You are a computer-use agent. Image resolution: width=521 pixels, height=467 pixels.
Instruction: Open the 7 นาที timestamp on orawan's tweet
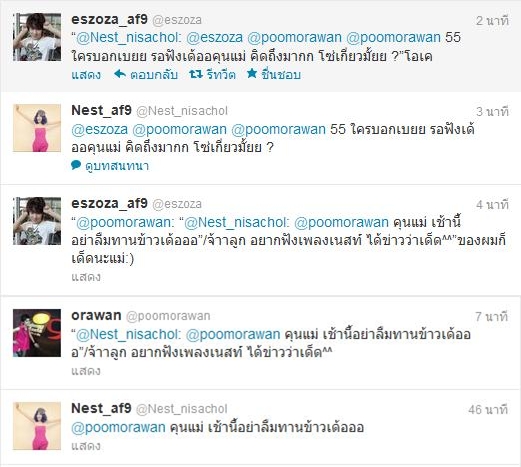pyautogui.click(x=491, y=317)
